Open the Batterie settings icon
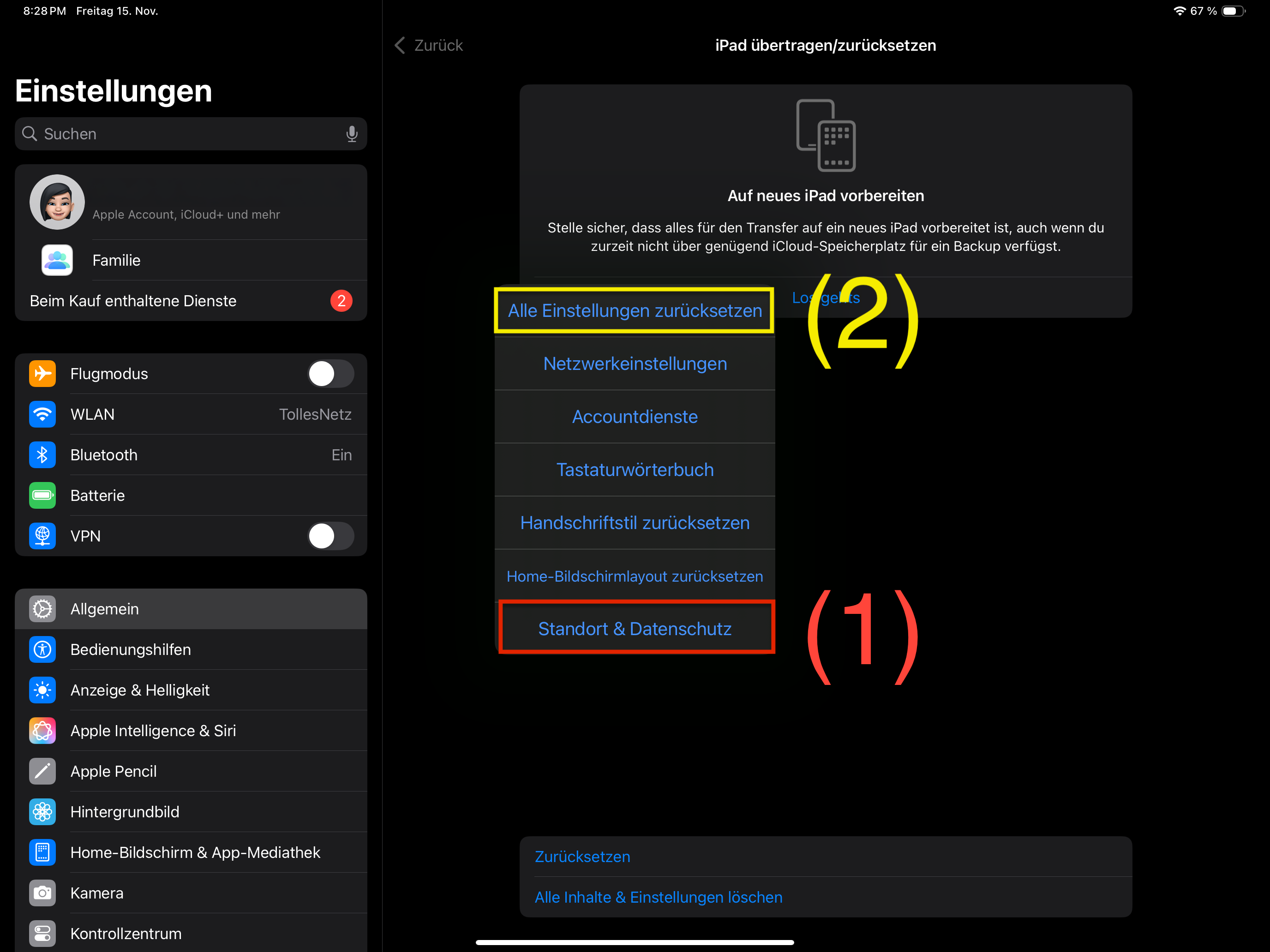The image size is (1270, 952). 42,495
